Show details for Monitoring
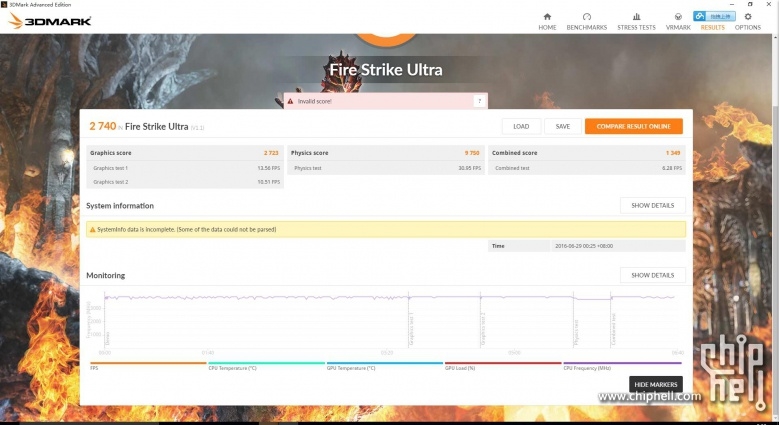Viewport: 779px width, 425px height. (652, 275)
